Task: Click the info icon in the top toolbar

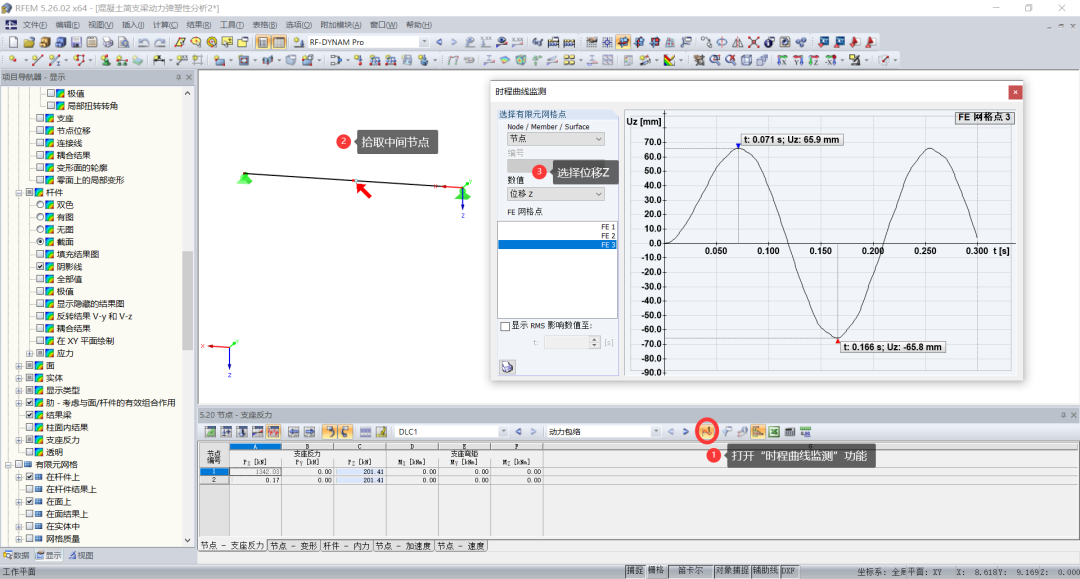Action: click(769, 42)
